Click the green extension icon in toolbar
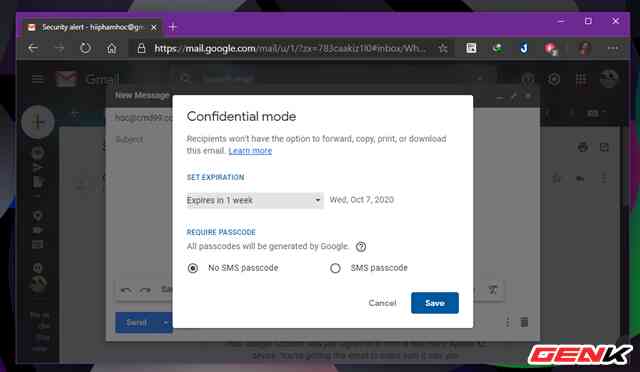 (497, 49)
